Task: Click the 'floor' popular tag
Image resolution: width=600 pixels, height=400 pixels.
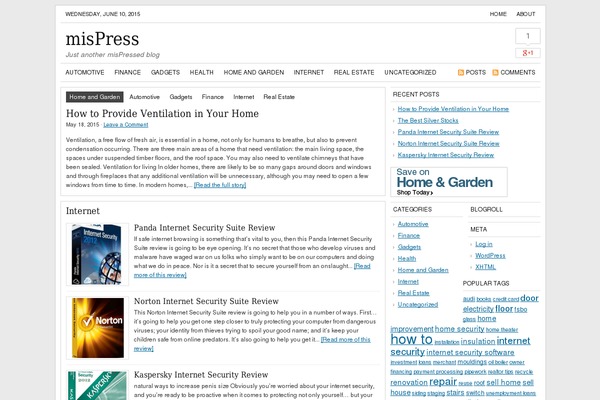Action: pos(504,309)
